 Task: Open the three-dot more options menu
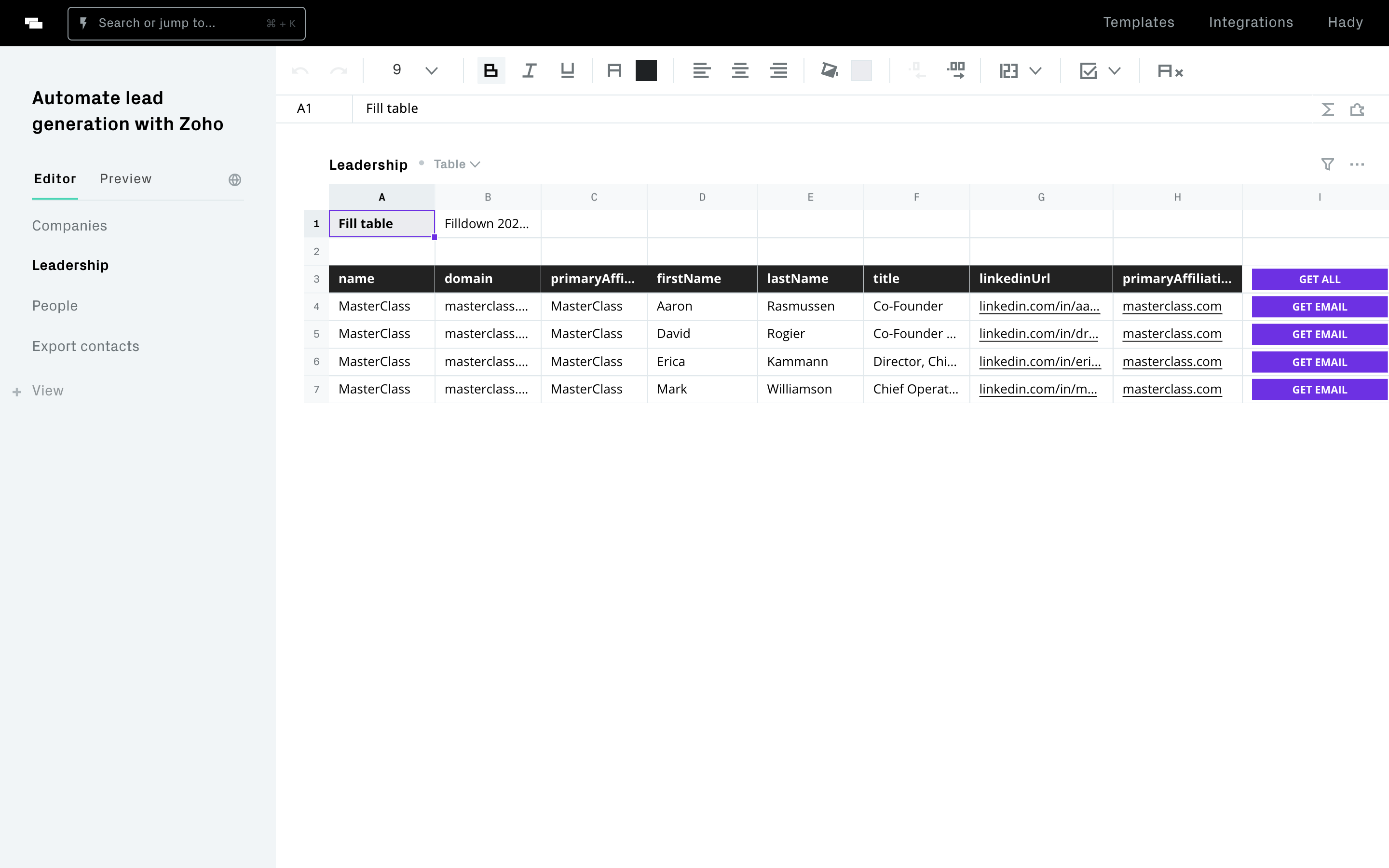[x=1357, y=164]
